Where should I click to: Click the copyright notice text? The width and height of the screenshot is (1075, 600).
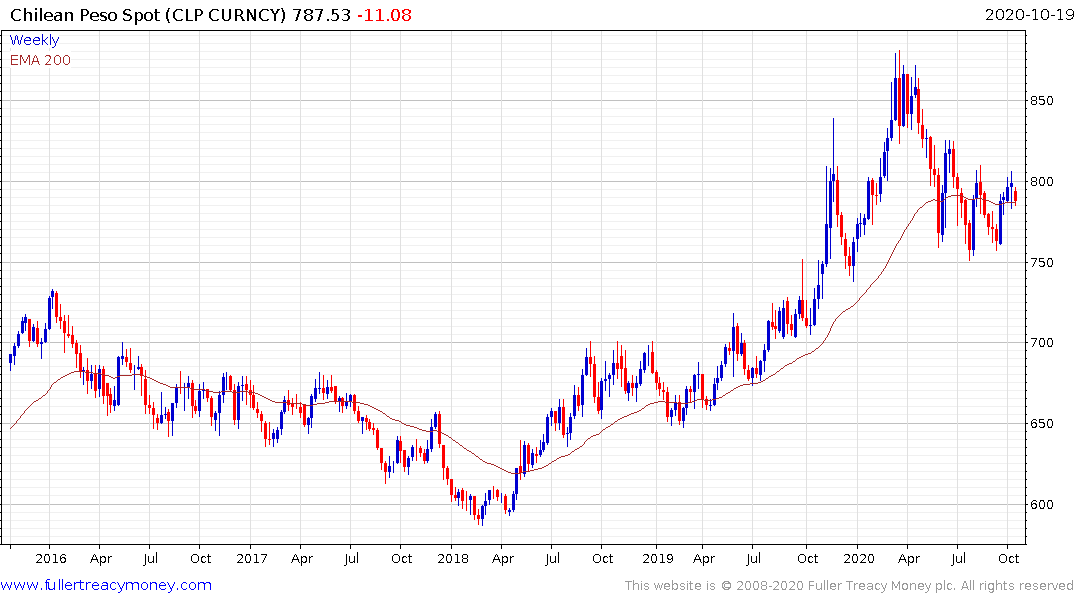tap(849, 586)
